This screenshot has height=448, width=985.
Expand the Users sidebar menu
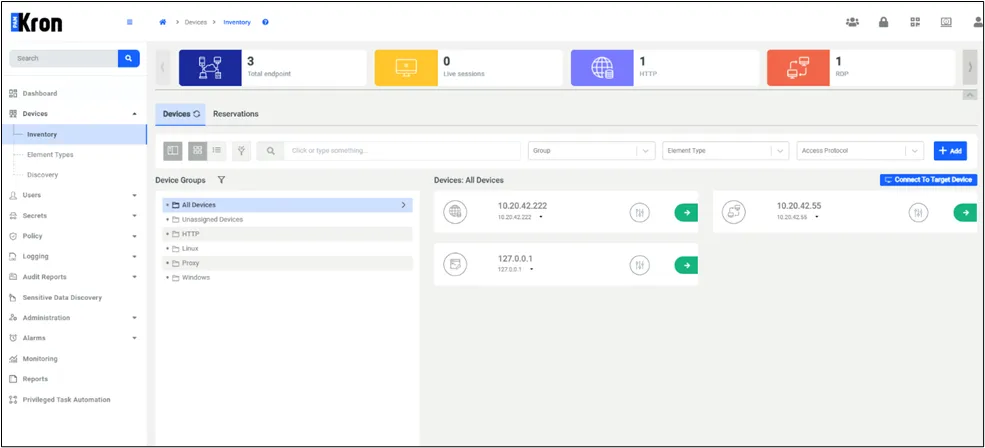134,195
